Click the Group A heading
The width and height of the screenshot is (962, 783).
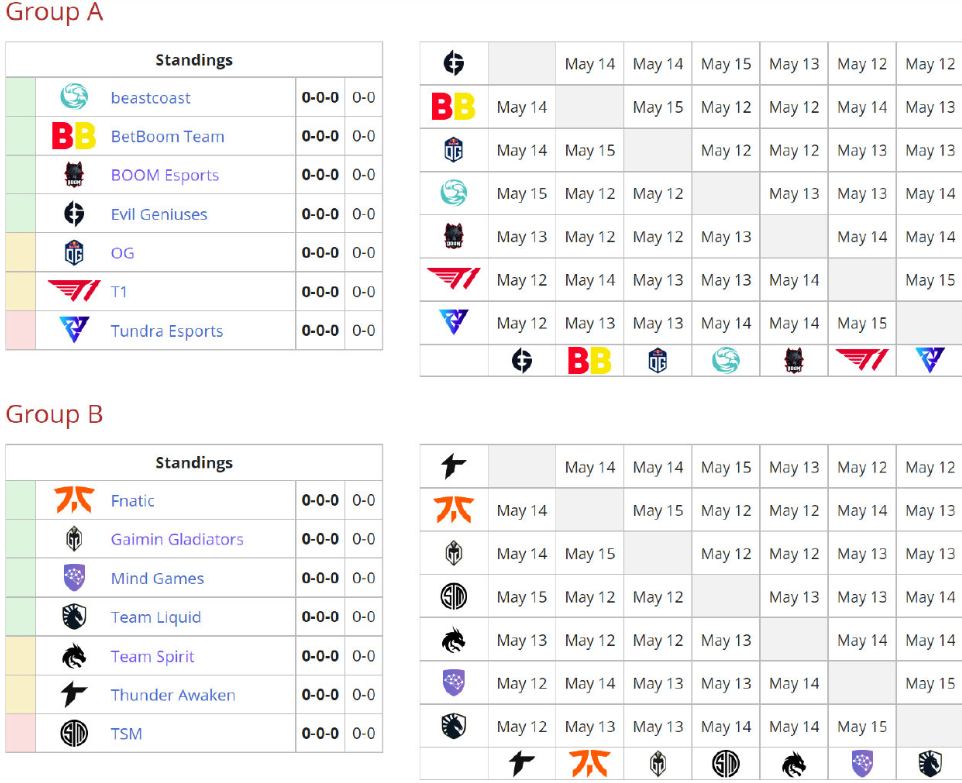pyautogui.click(x=54, y=12)
